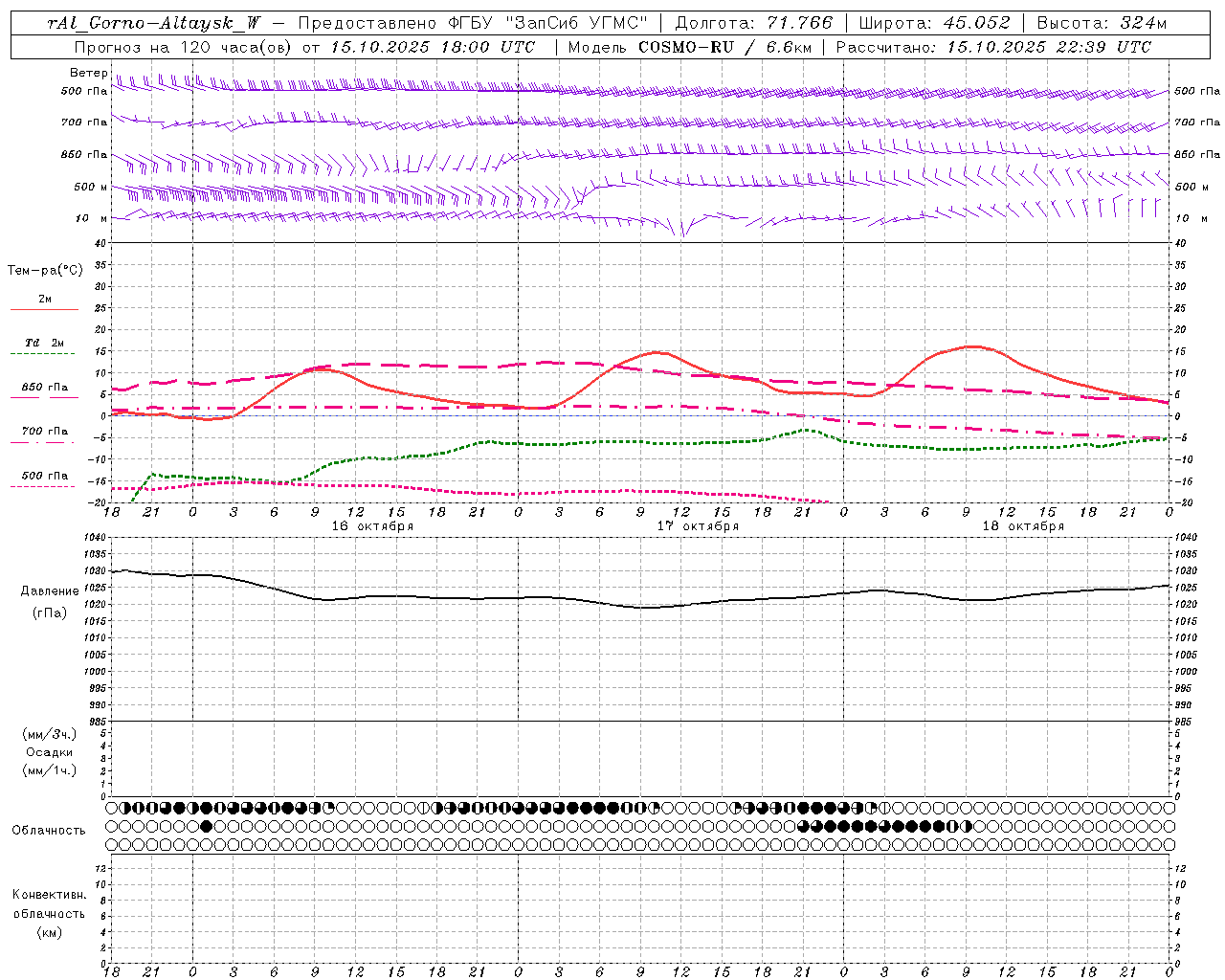Click the station title rAl_Gorno-Altaysk_W
This screenshot has width=1225, height=980.
coord(154,23)
